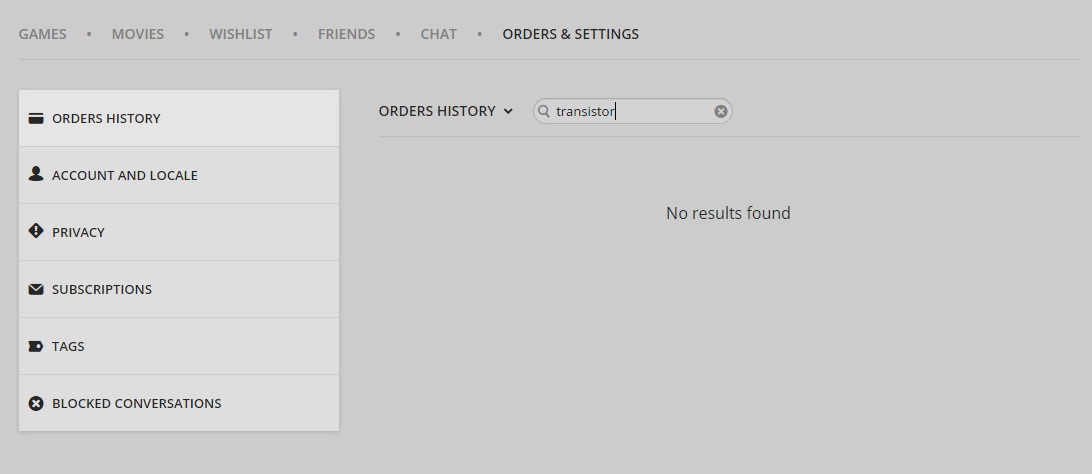Go to the Games tab
This screenshot has width=1092, height=474.
click(x=42, y=34)
